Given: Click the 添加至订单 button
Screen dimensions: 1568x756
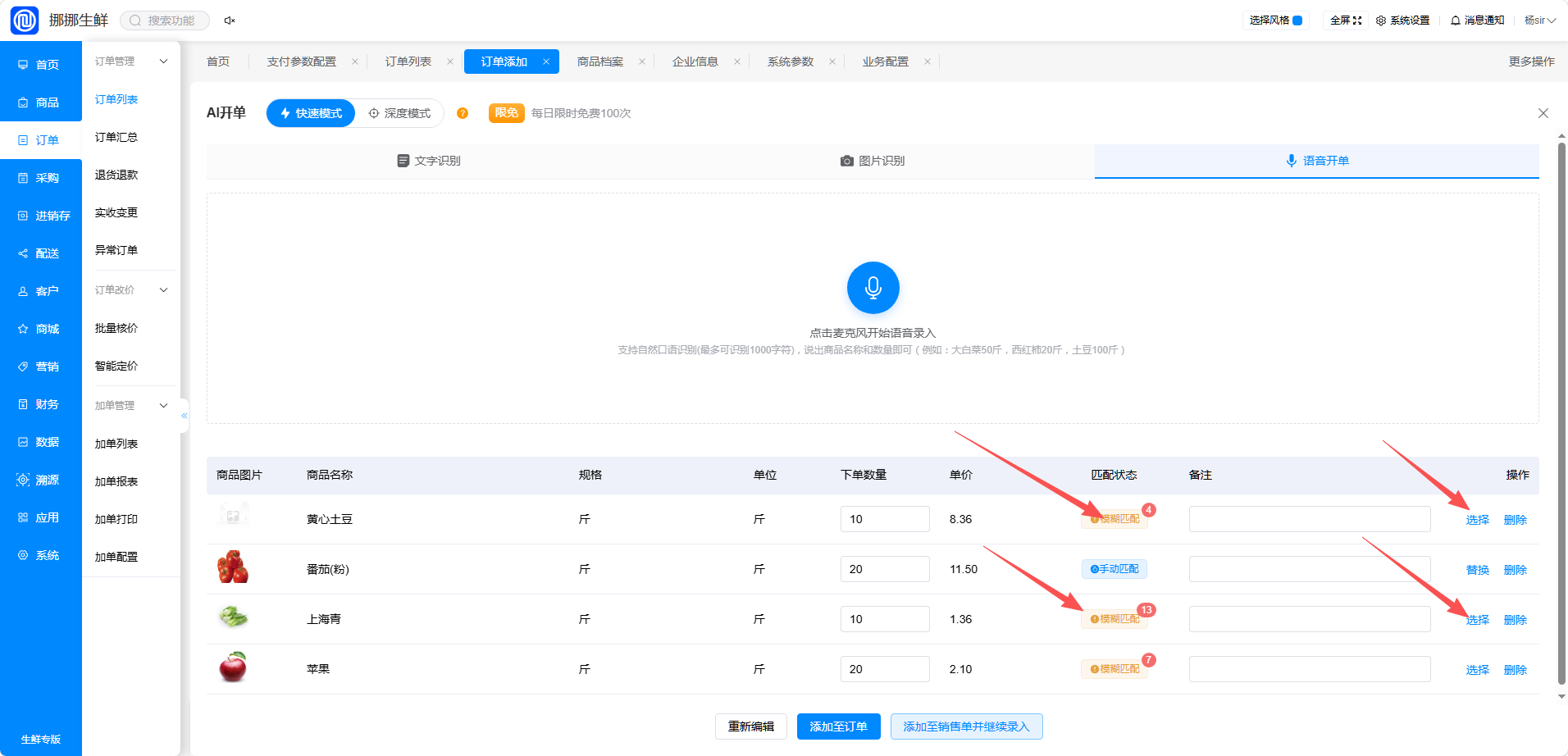Looking at the screenshot, I should coord(838,726).
